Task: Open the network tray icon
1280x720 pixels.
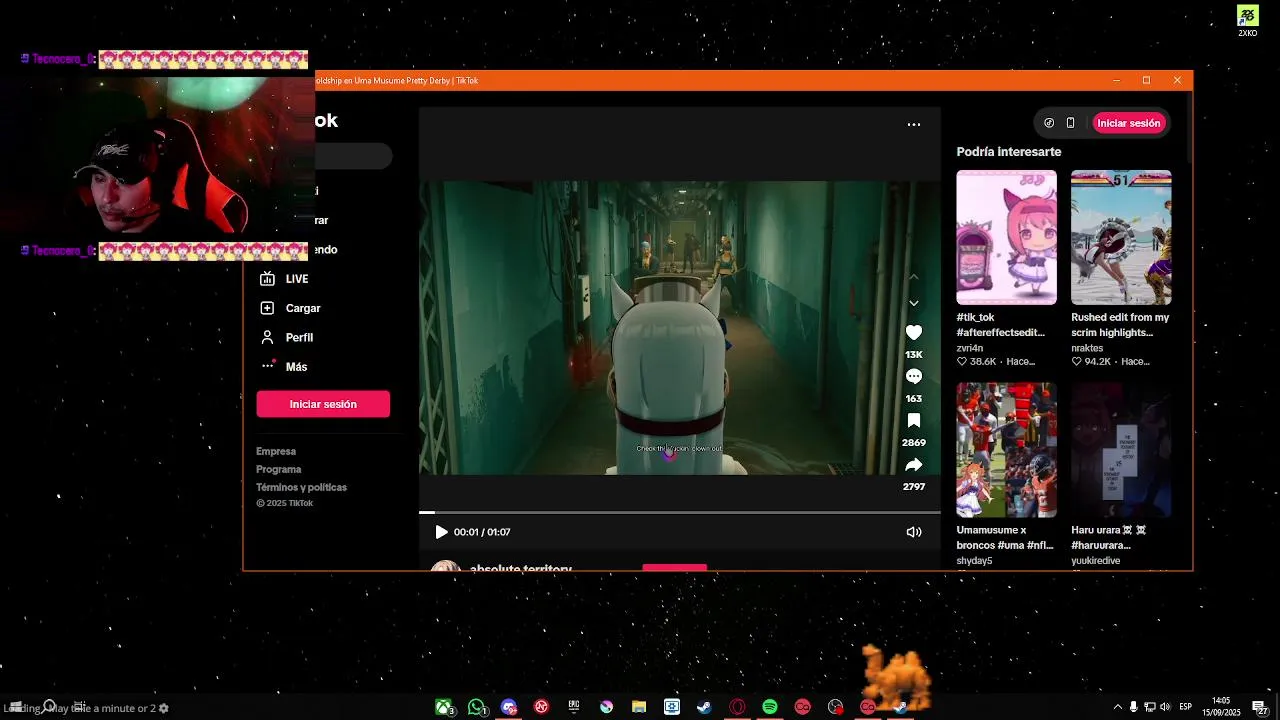Action: [1149, 707]
